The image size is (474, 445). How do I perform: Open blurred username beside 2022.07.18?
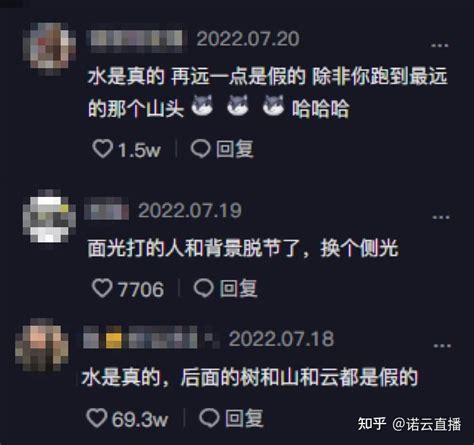(151, 337)
